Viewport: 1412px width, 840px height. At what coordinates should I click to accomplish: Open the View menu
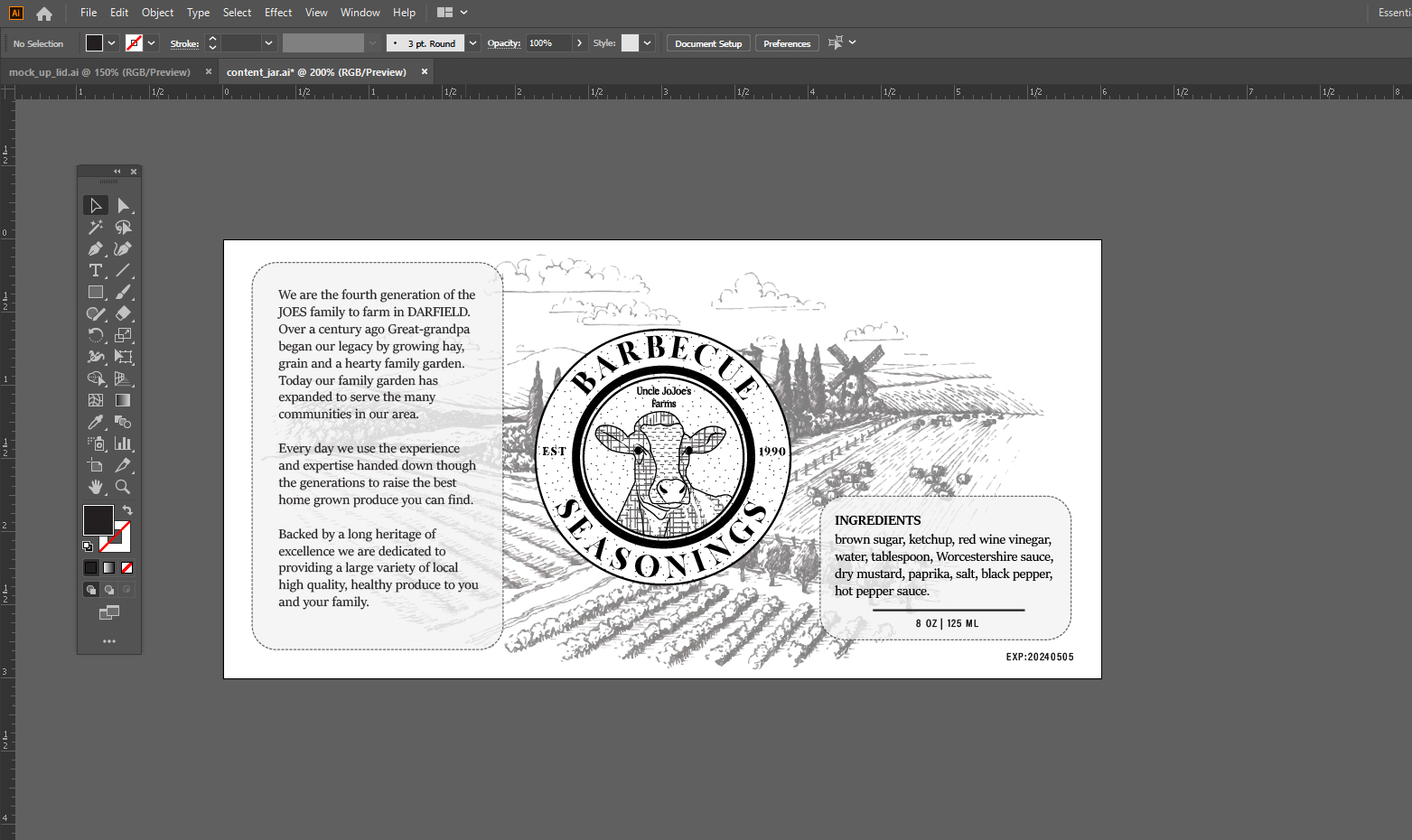[316, 13]
